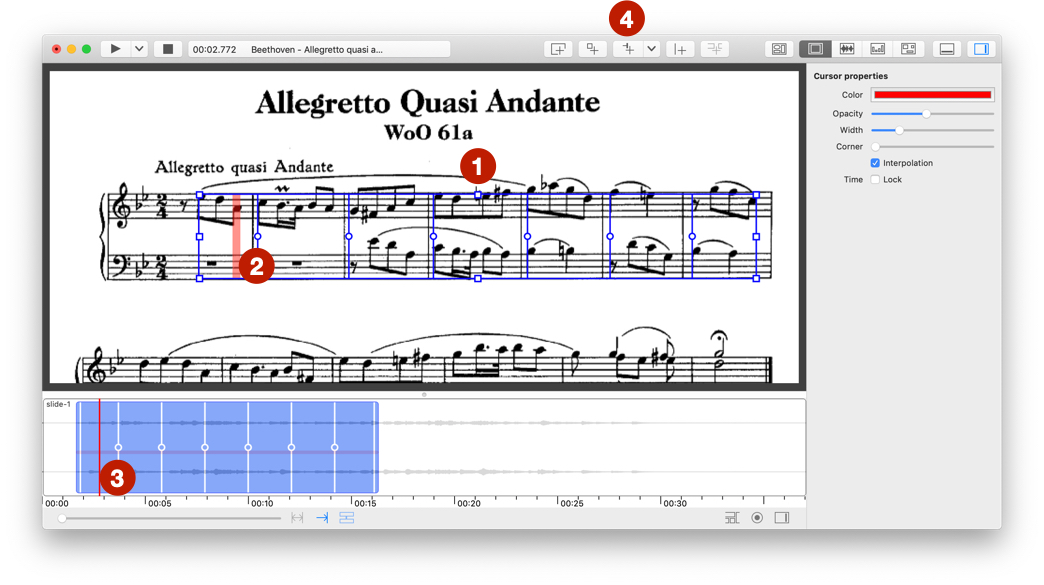
Task: Click the time and title display field
Action: tap(319, 49)
